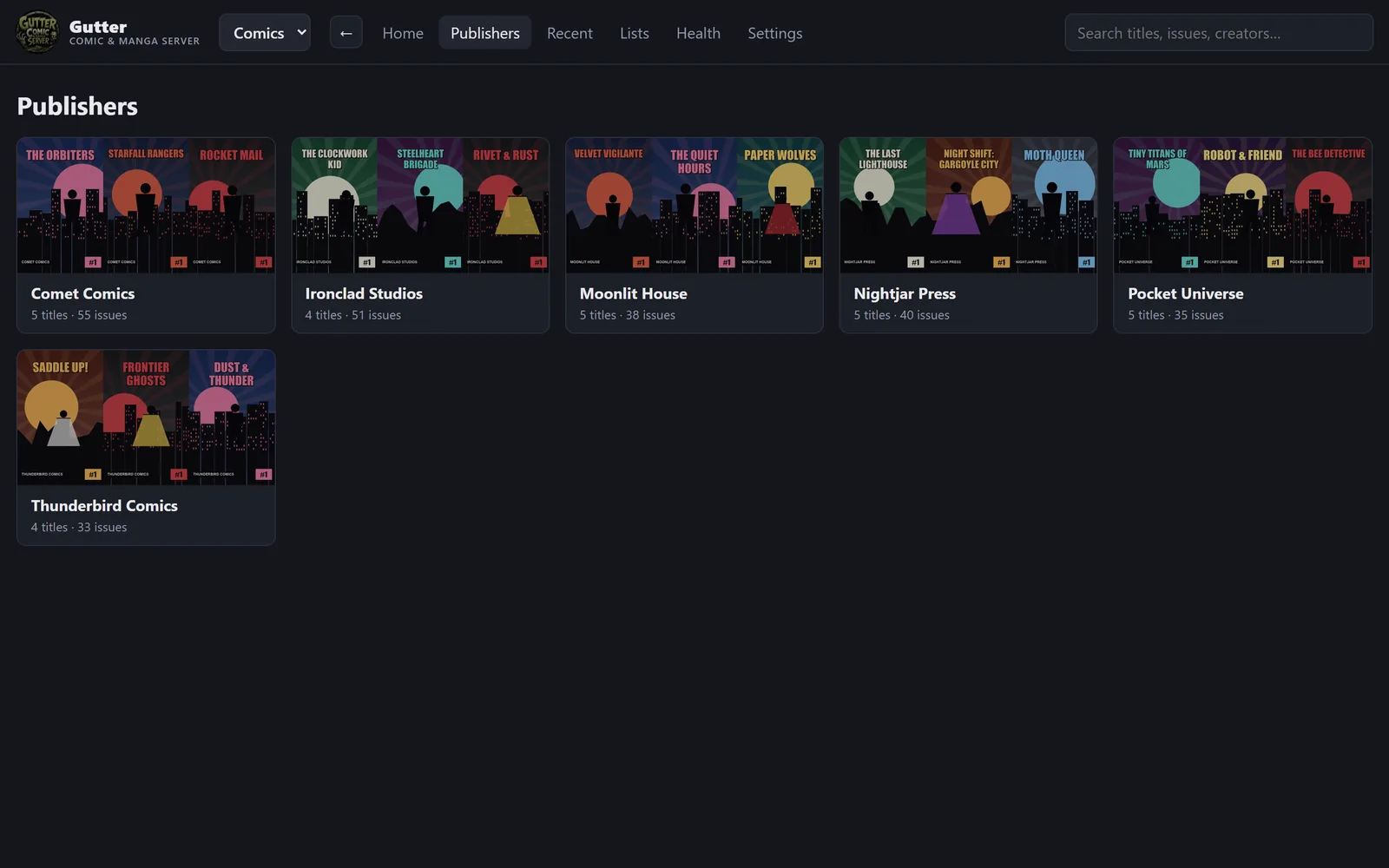This screenshot has width=1389, height=868.
Task: Click the Rivet & Rust cover thumbnail
Action: coord(506,206)
